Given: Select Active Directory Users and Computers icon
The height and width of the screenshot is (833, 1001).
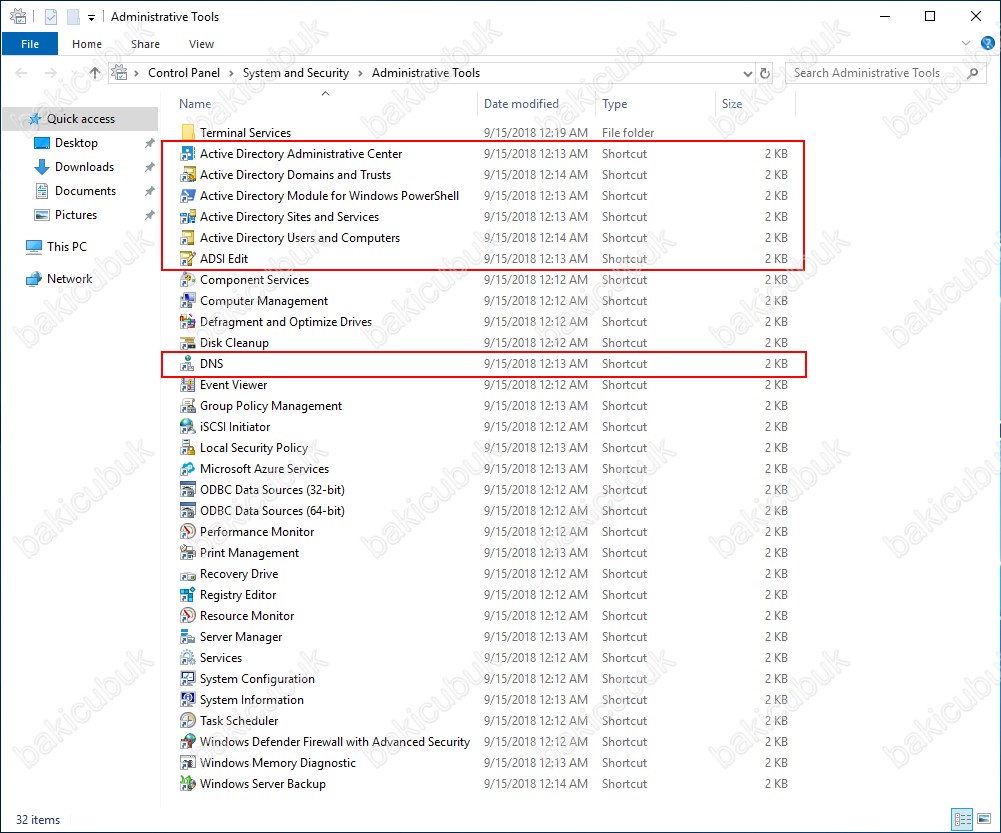Looking at the screenshot, I should tap(187, 238).
